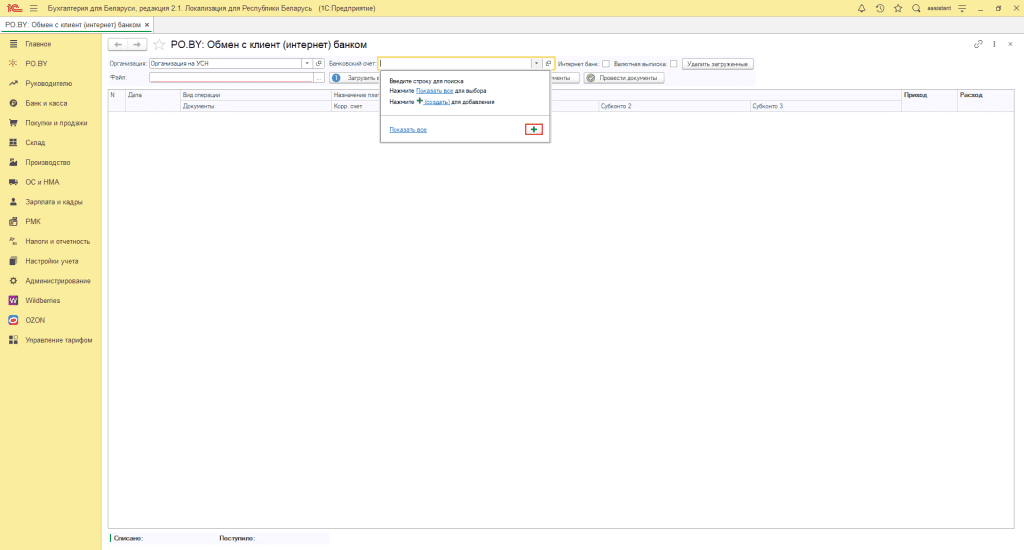Click Удалить загруженные button
The image size is (1024, 550).
pos(717,64)
